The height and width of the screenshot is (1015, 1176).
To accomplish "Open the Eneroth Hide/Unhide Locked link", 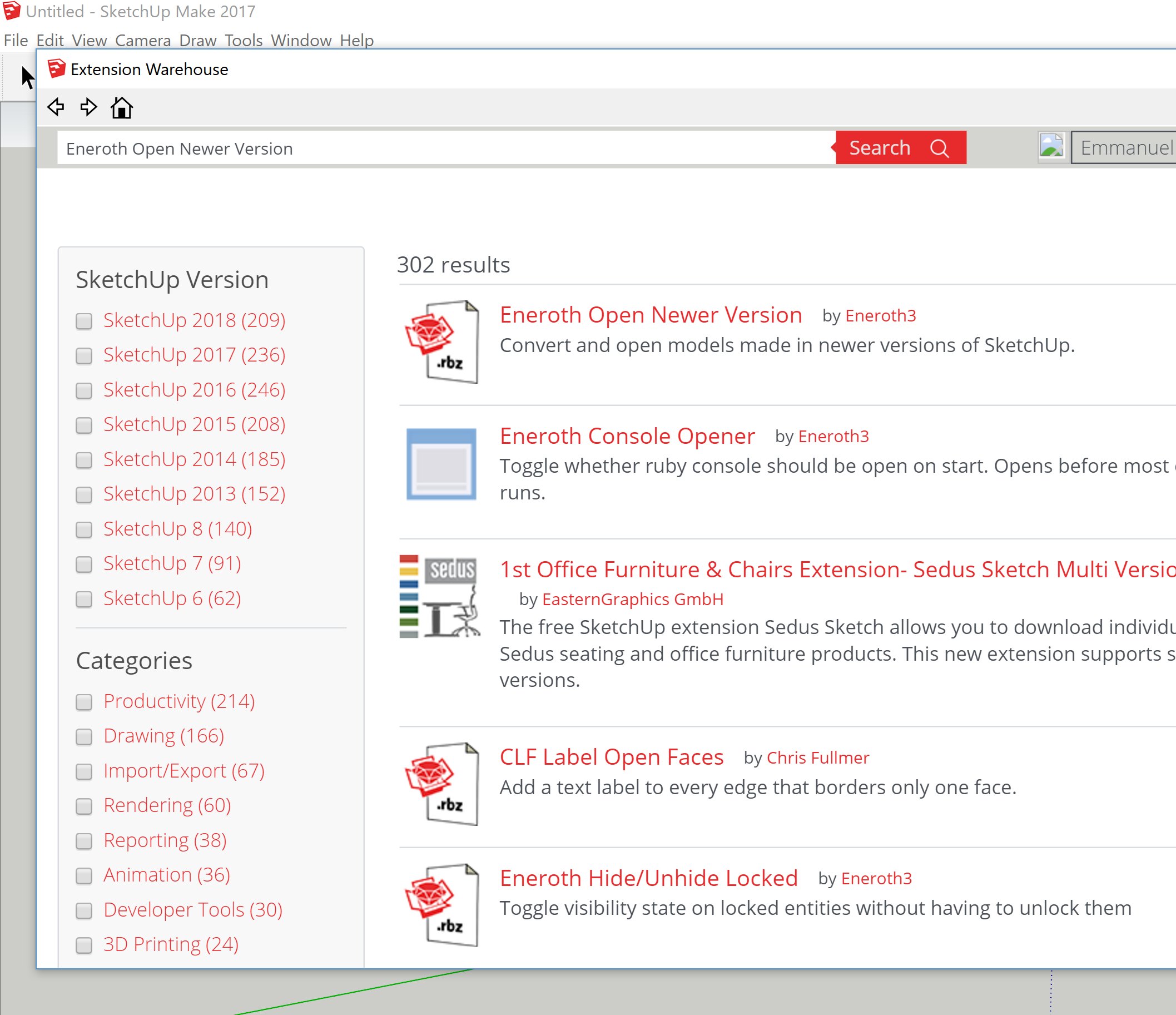I will click(649, 878).
